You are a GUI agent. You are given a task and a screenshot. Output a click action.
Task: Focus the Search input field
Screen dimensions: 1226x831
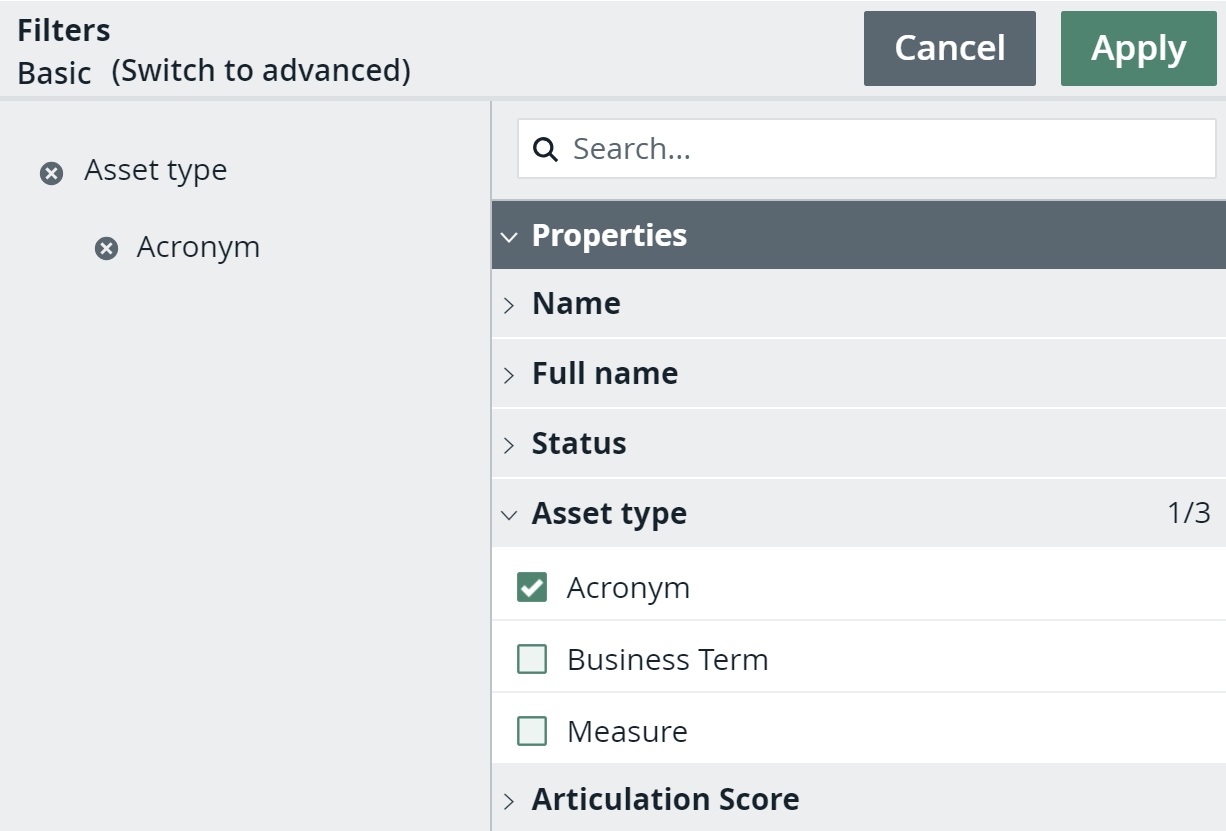click(880, 150)
